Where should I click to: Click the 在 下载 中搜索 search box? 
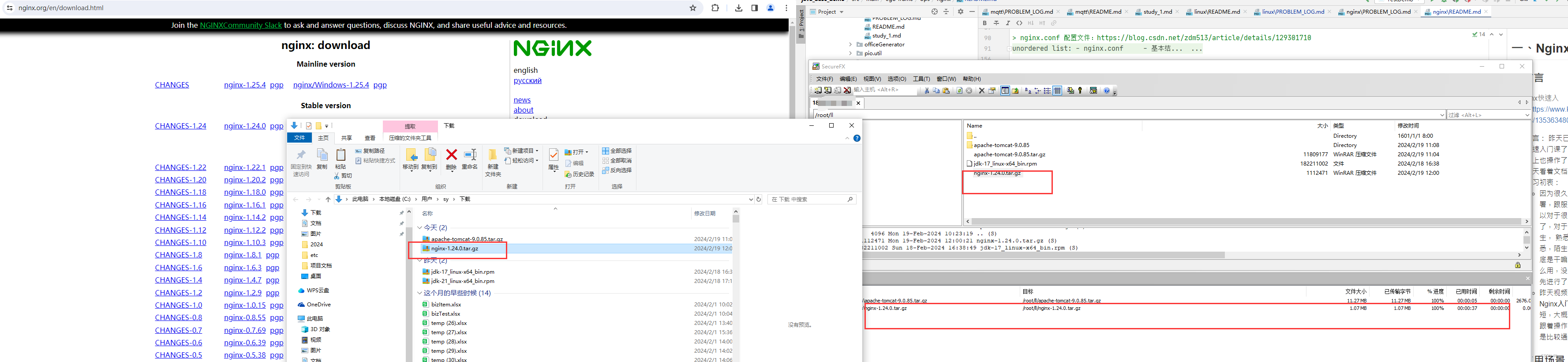(812, 199)
